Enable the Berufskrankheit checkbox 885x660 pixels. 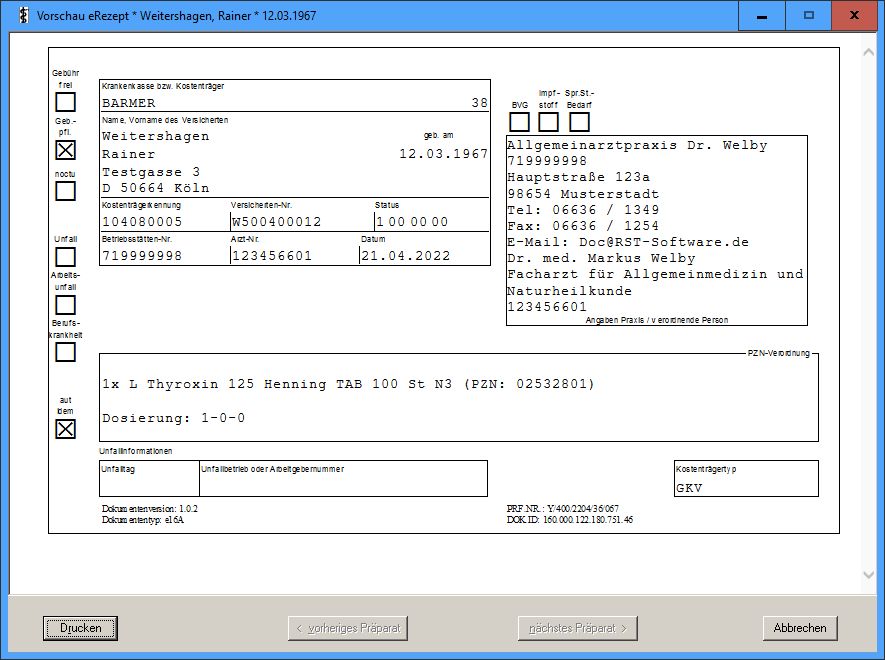point(65,352)
